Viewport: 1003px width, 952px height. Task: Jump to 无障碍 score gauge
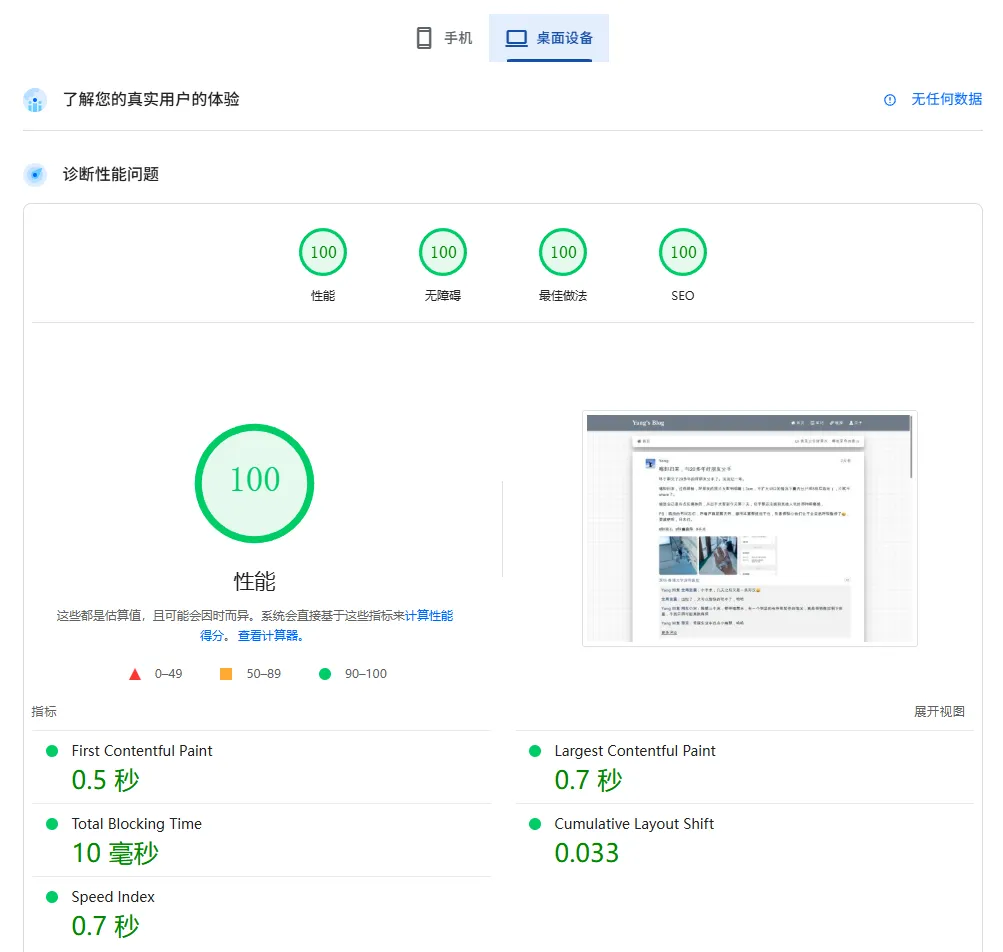coord(443,253)
